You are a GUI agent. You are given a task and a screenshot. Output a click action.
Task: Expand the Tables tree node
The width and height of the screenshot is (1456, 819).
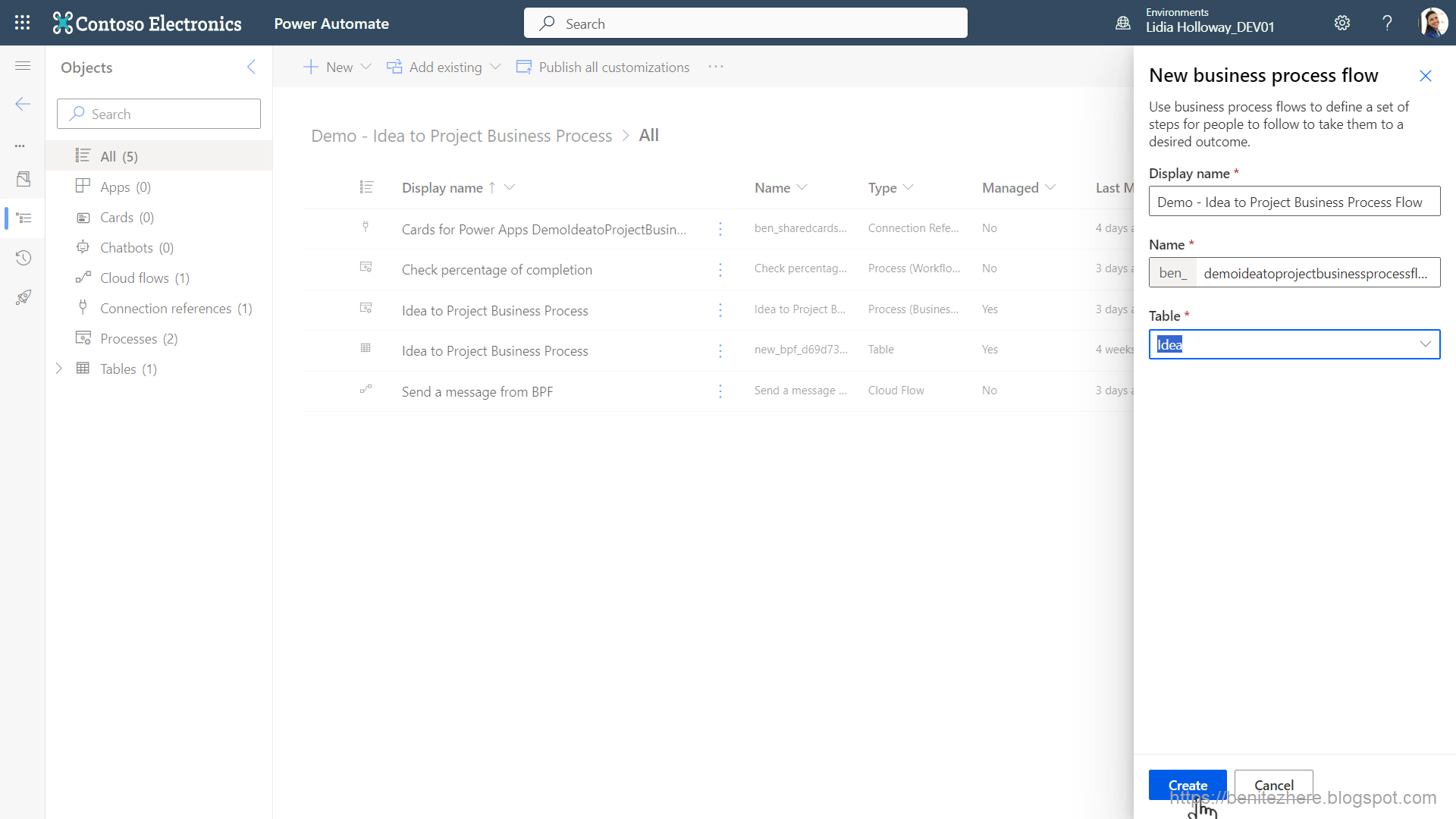59,369
